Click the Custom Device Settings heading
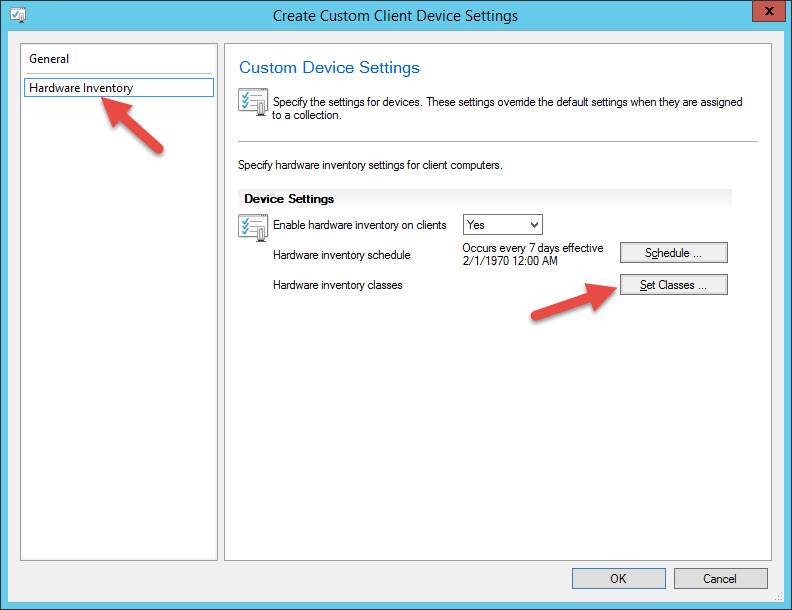Viewport: 792px width, 610px height. pos(329,68)
